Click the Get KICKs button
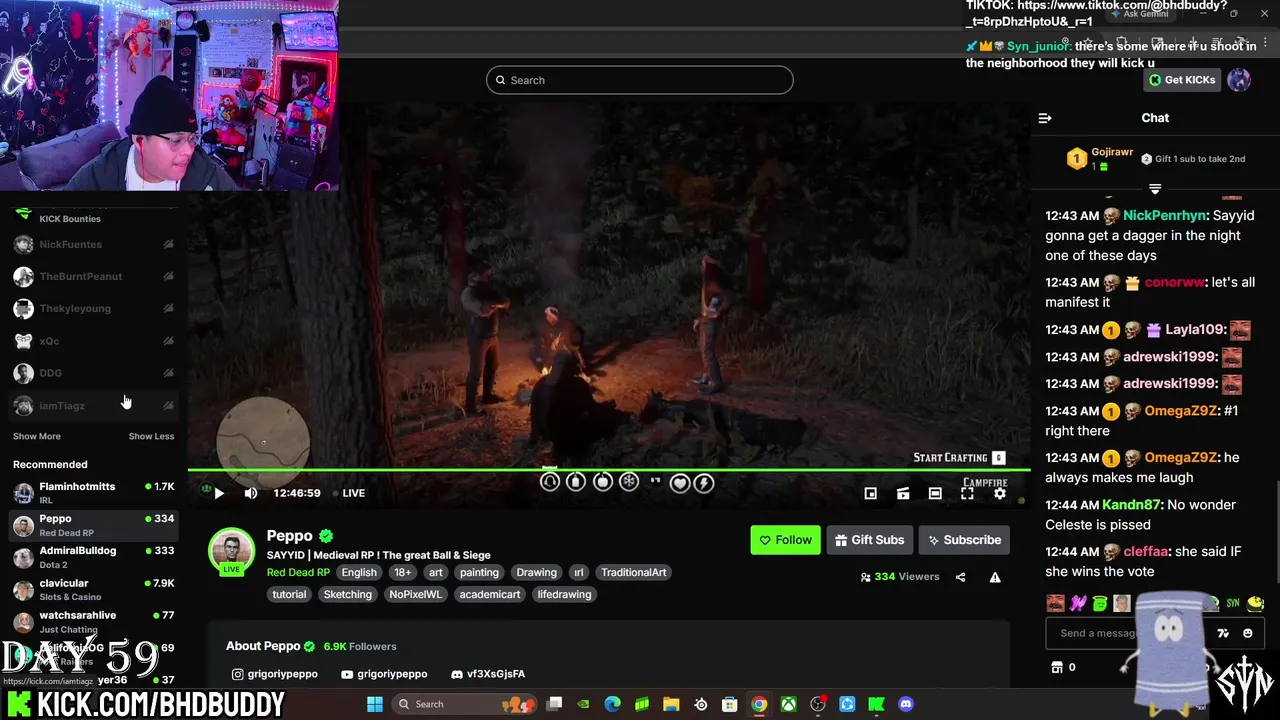The height and width of the screenshot is (720, 1280). (x=1181, y=80)
